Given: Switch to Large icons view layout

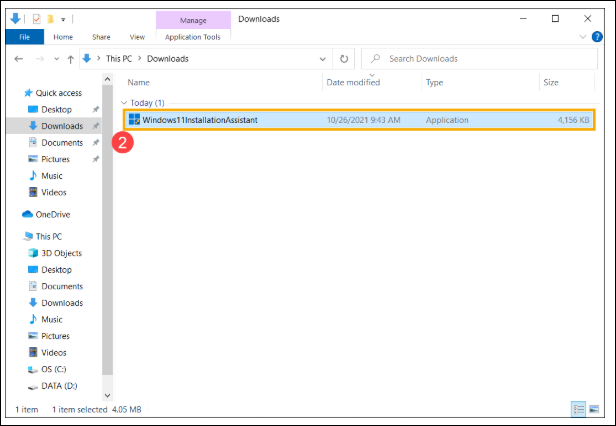Looking at the screenshot, I should (x=594, y=409).
